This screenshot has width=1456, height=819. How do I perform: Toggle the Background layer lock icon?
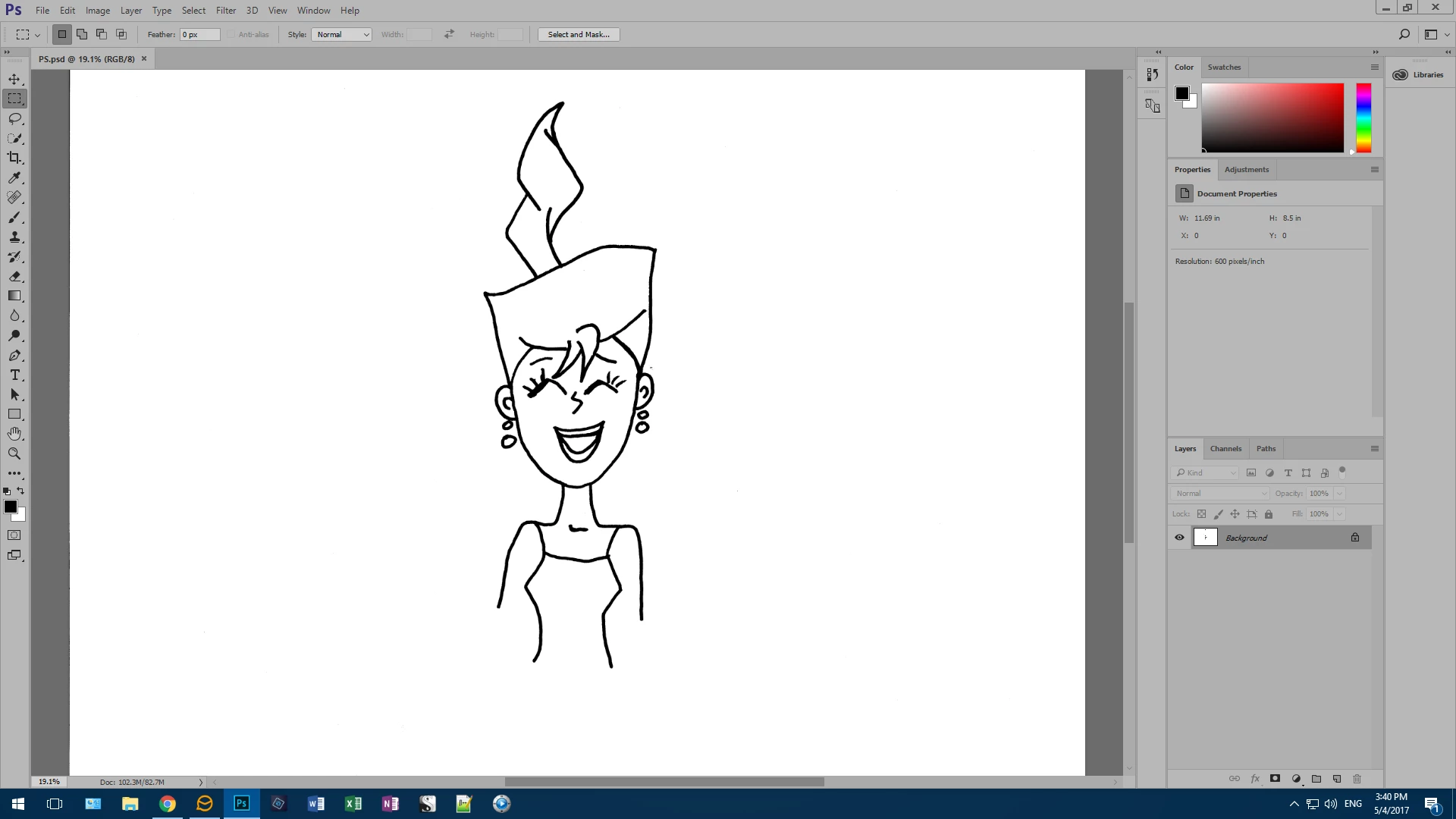coord(1355,538)
